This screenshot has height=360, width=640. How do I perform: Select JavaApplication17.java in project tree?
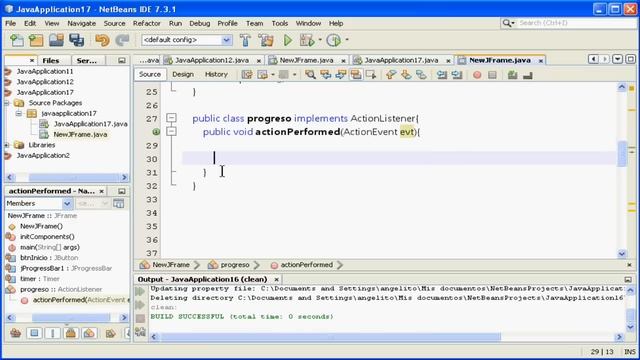coord(90,124)
